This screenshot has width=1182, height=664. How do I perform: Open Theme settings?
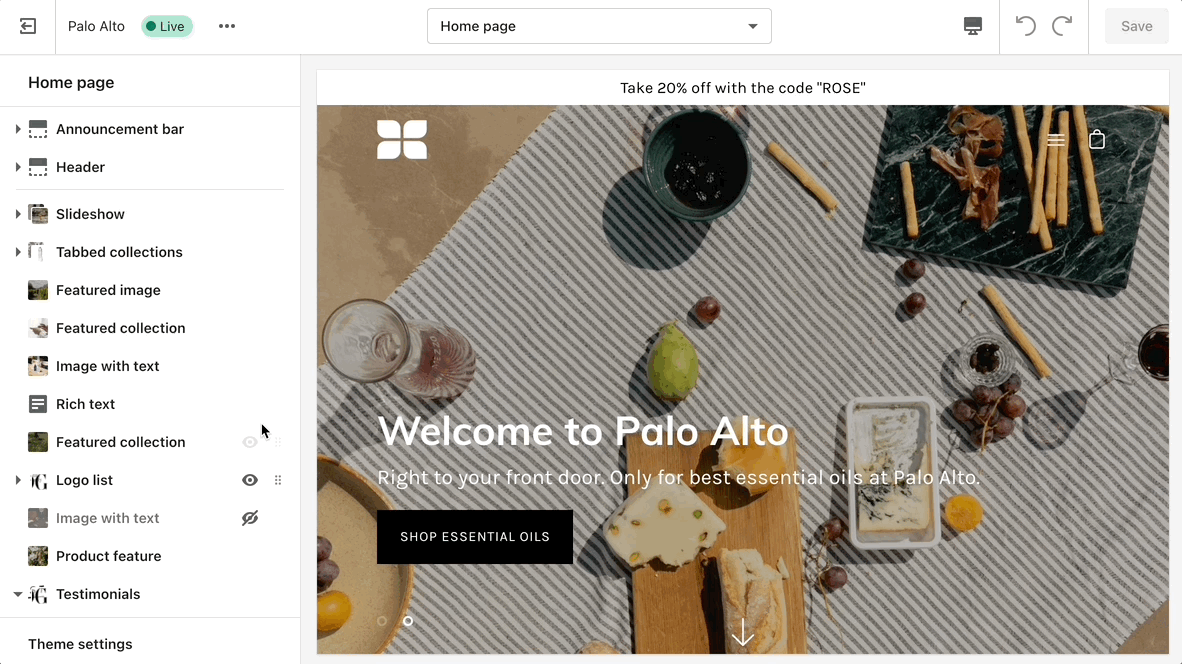tap(80, 644)
